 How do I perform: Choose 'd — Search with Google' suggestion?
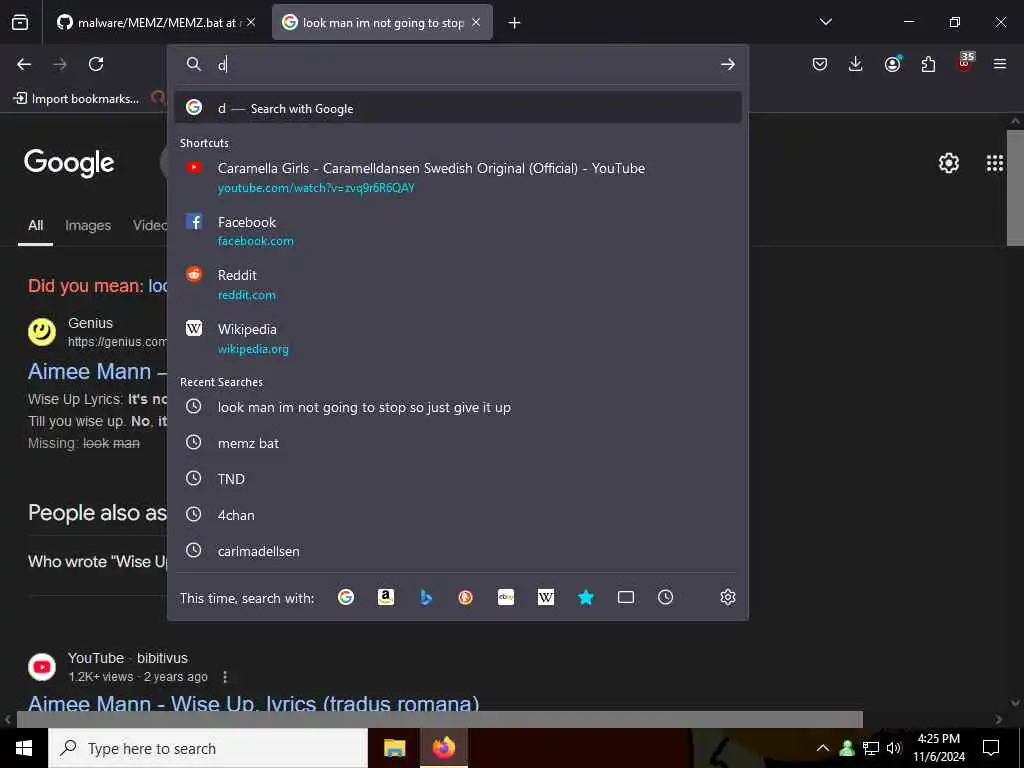(x=458, y=108)
